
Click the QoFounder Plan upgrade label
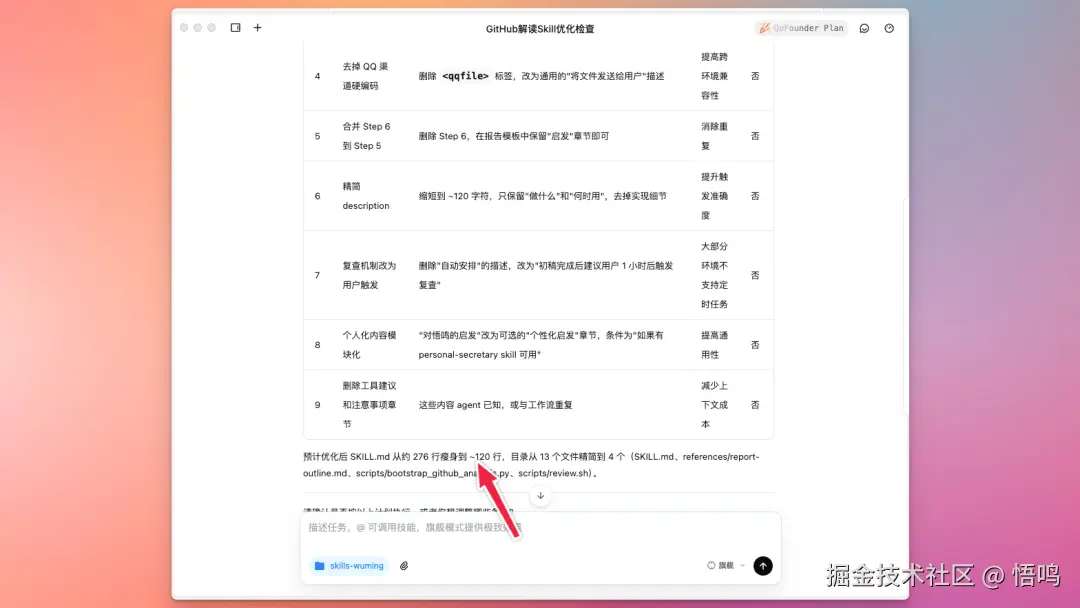pyautogui.click(x=806, y=28)
